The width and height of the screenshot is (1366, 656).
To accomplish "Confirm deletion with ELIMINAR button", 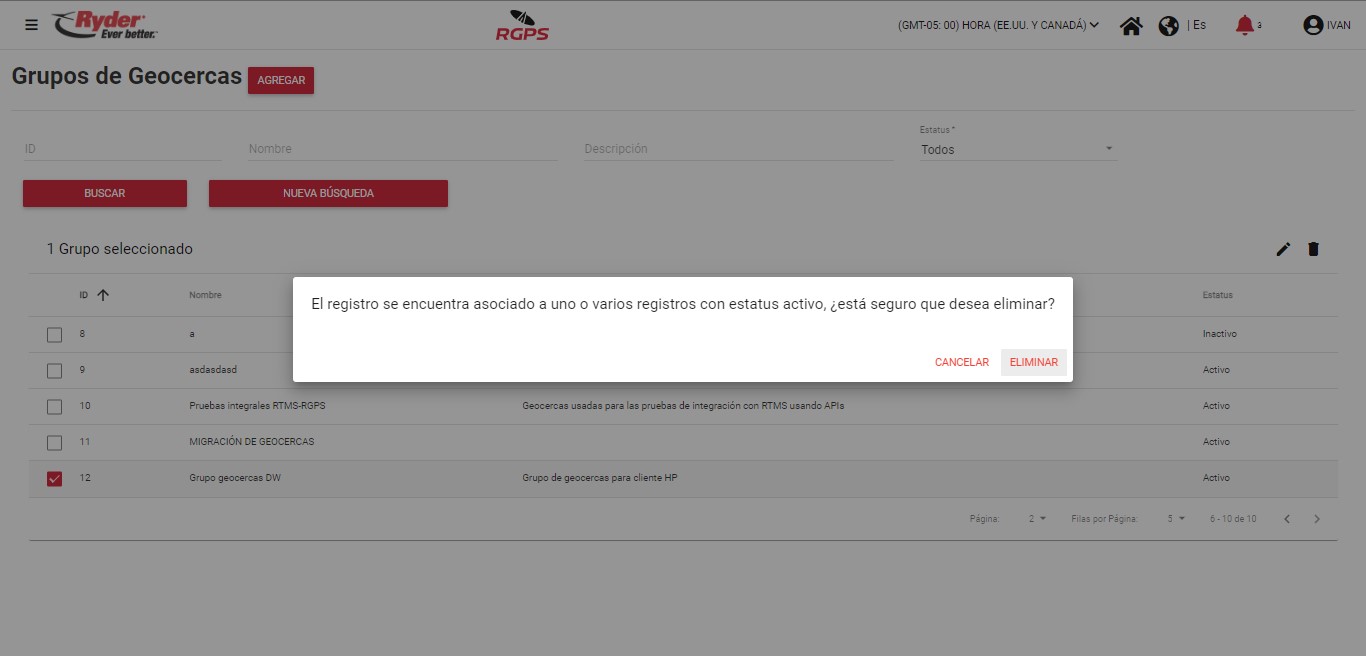I will pyautogui.click(x=1033, y=362).
